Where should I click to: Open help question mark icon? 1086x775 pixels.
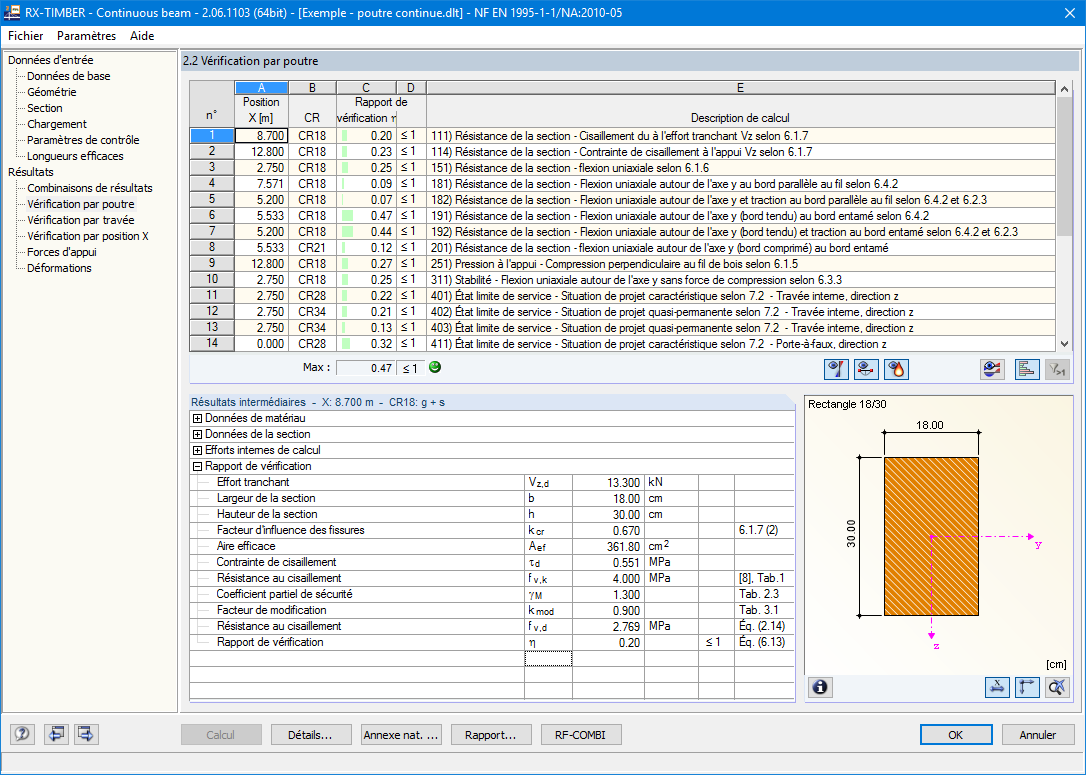pyautogui.click(x=22, y=734)
